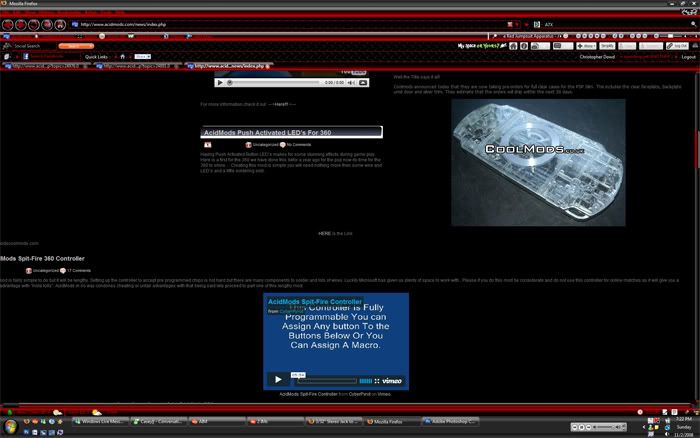The image size is (700, 438).
Task: Click the 17 Comments link
Action: 79,271
